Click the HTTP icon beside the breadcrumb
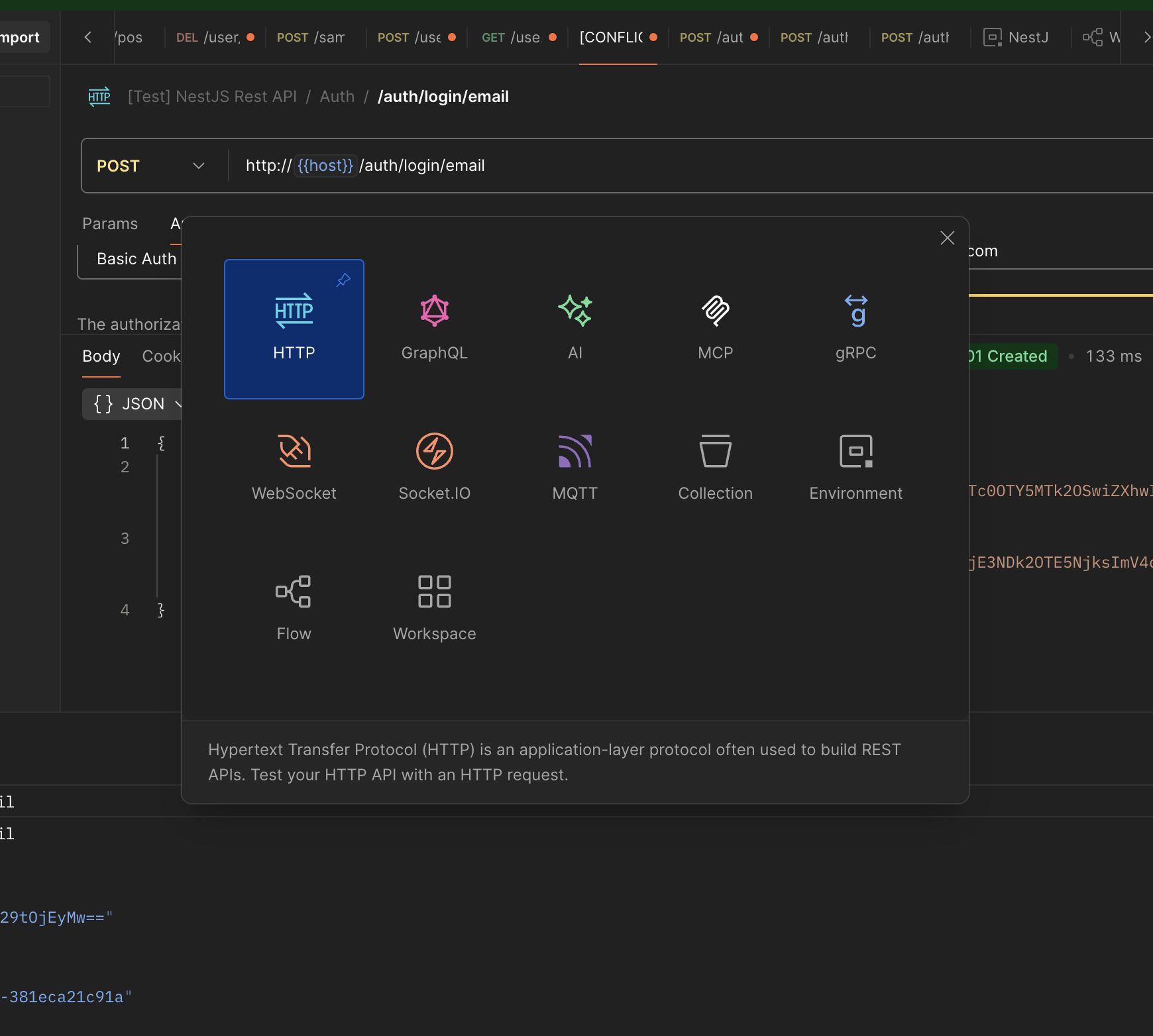 click(99, 97)
